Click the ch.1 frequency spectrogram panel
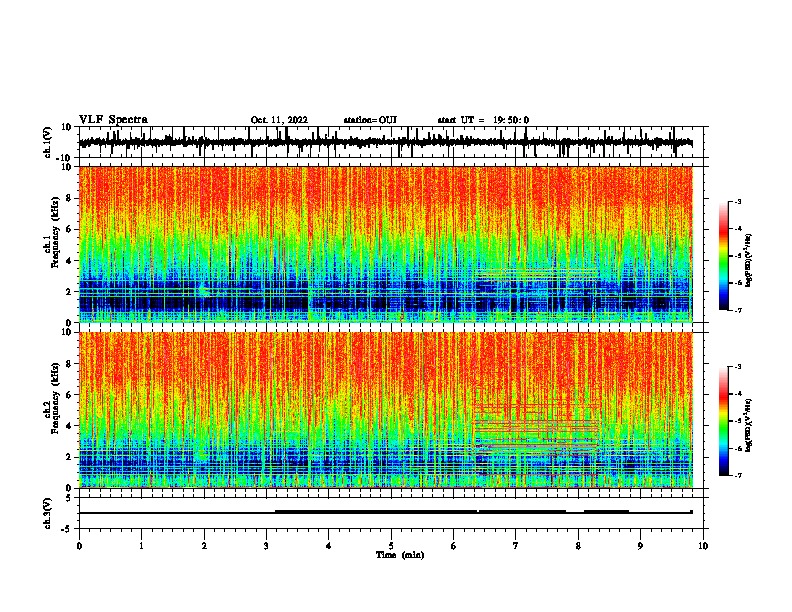The image size is (792, 612). (x=386, y=244)
